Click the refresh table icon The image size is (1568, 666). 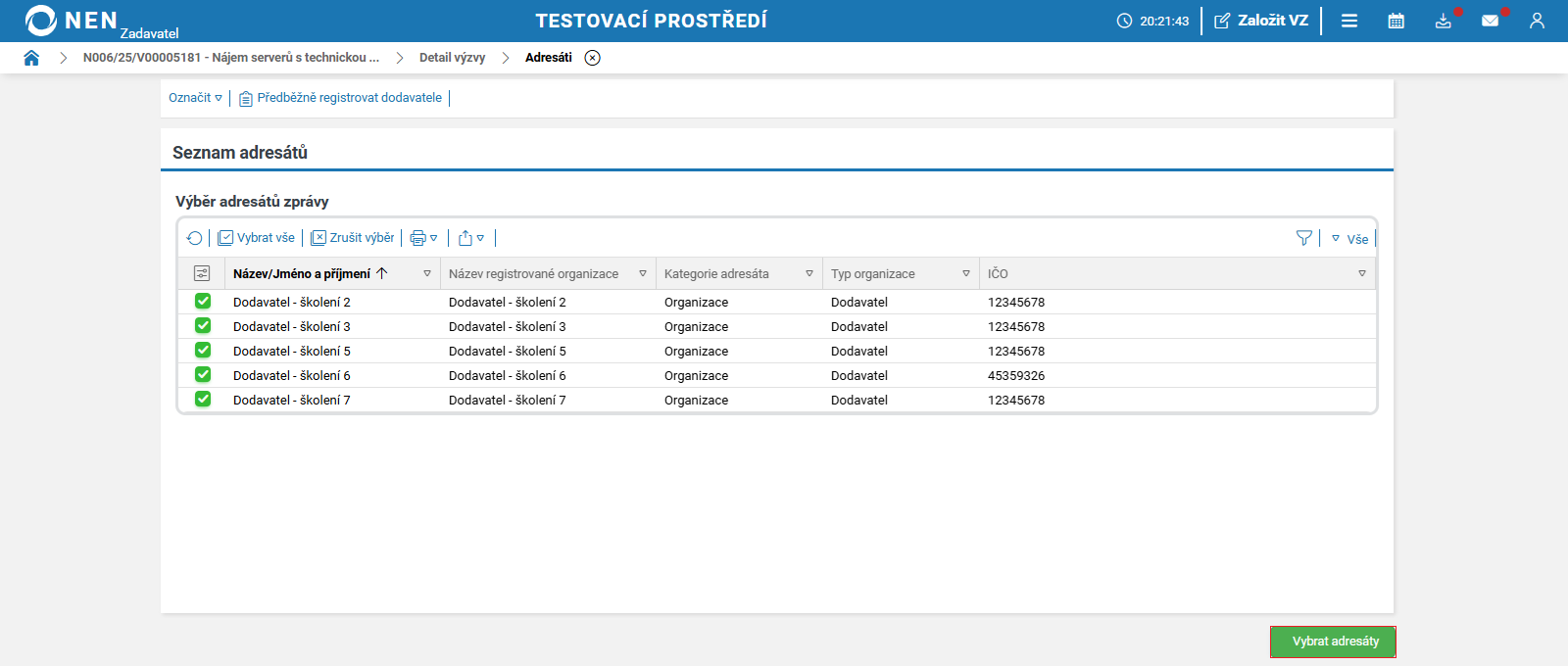tap(194, 238)
